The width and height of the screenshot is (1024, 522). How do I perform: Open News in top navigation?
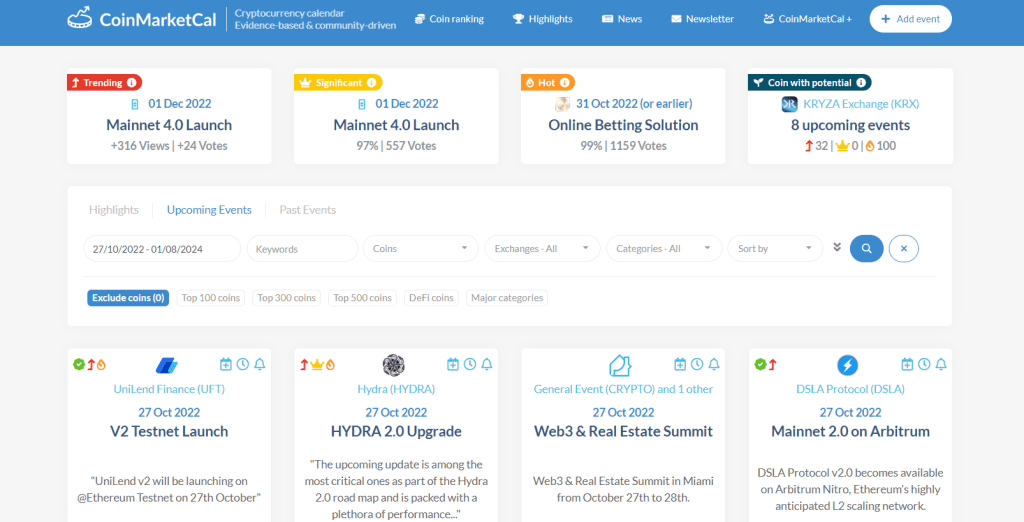pyautogui.click(x=622, y=19)
